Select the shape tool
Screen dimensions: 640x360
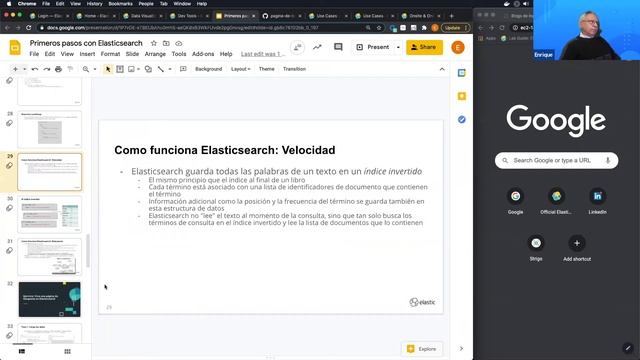click(x=148, y=69)
